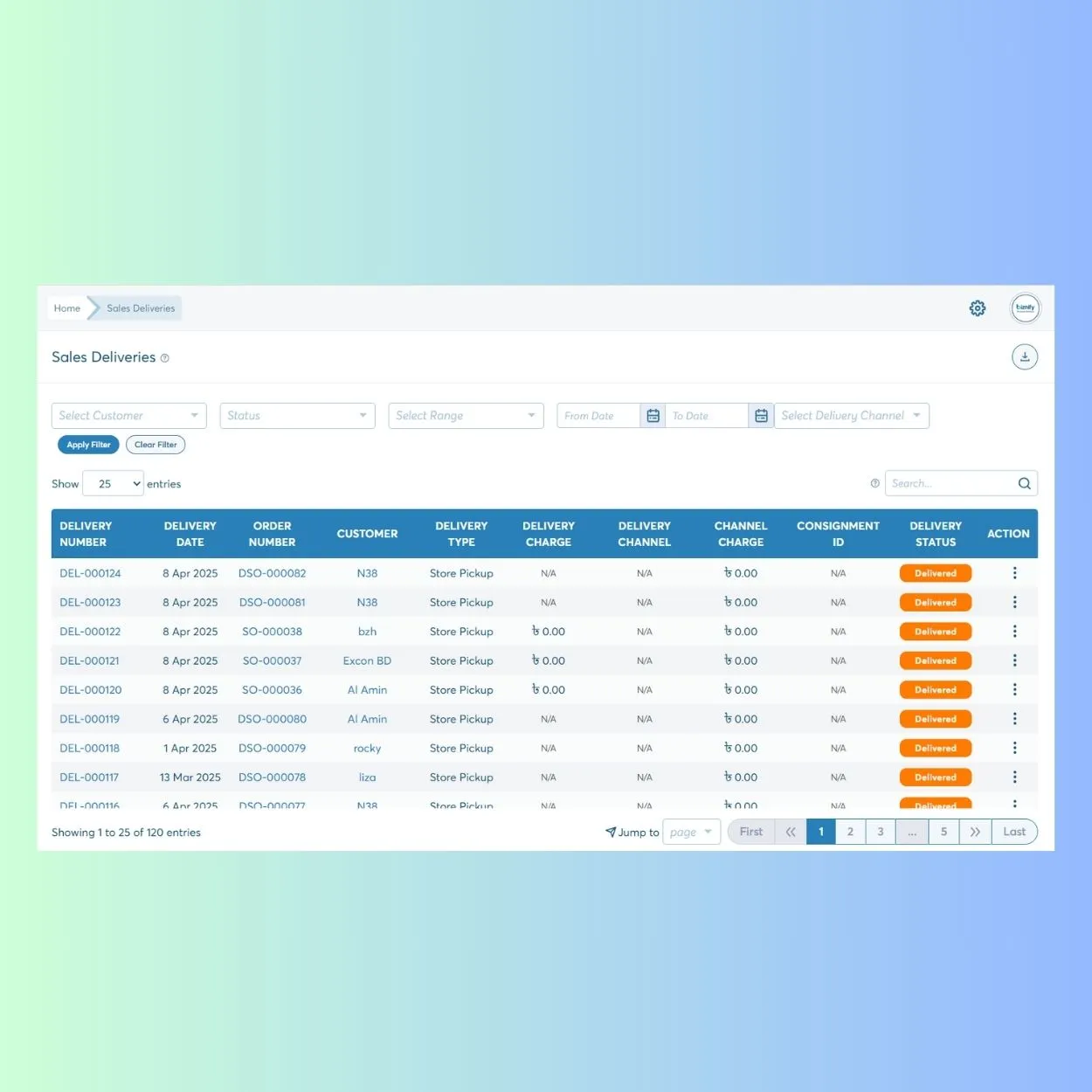Click the help icon near the search box
This screenshot has width=1092, height=1092.
(875, 482)
